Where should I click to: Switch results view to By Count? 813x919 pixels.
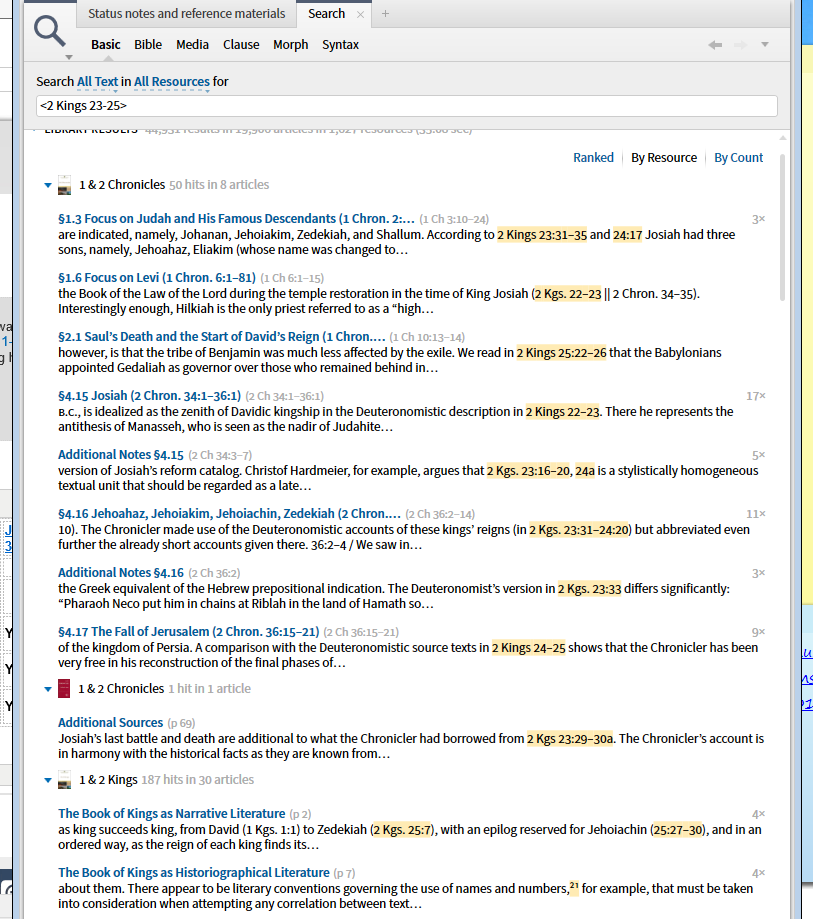[738, 158]
